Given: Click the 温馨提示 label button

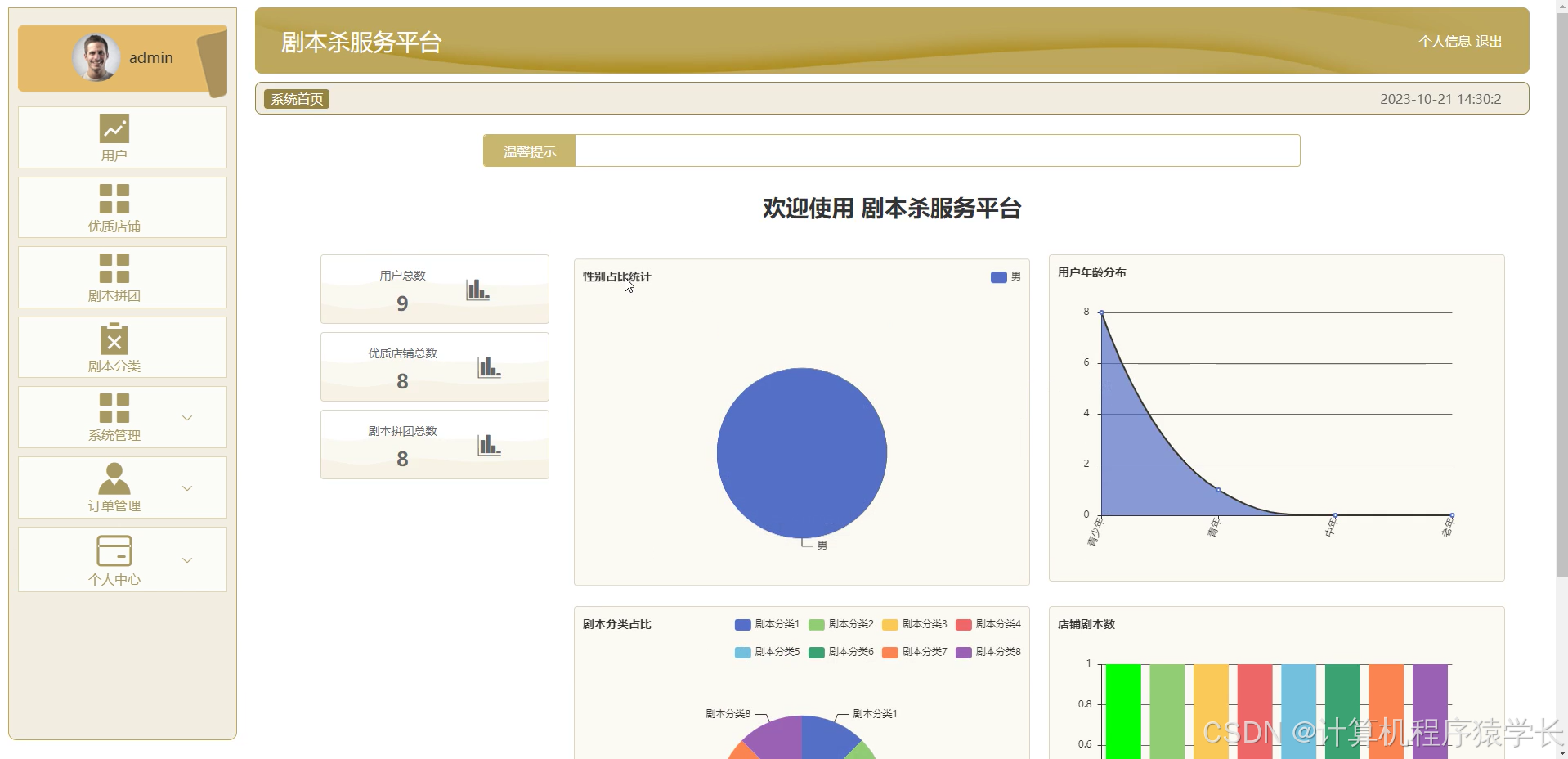Looking at the screenshot, I should [530, 151].
